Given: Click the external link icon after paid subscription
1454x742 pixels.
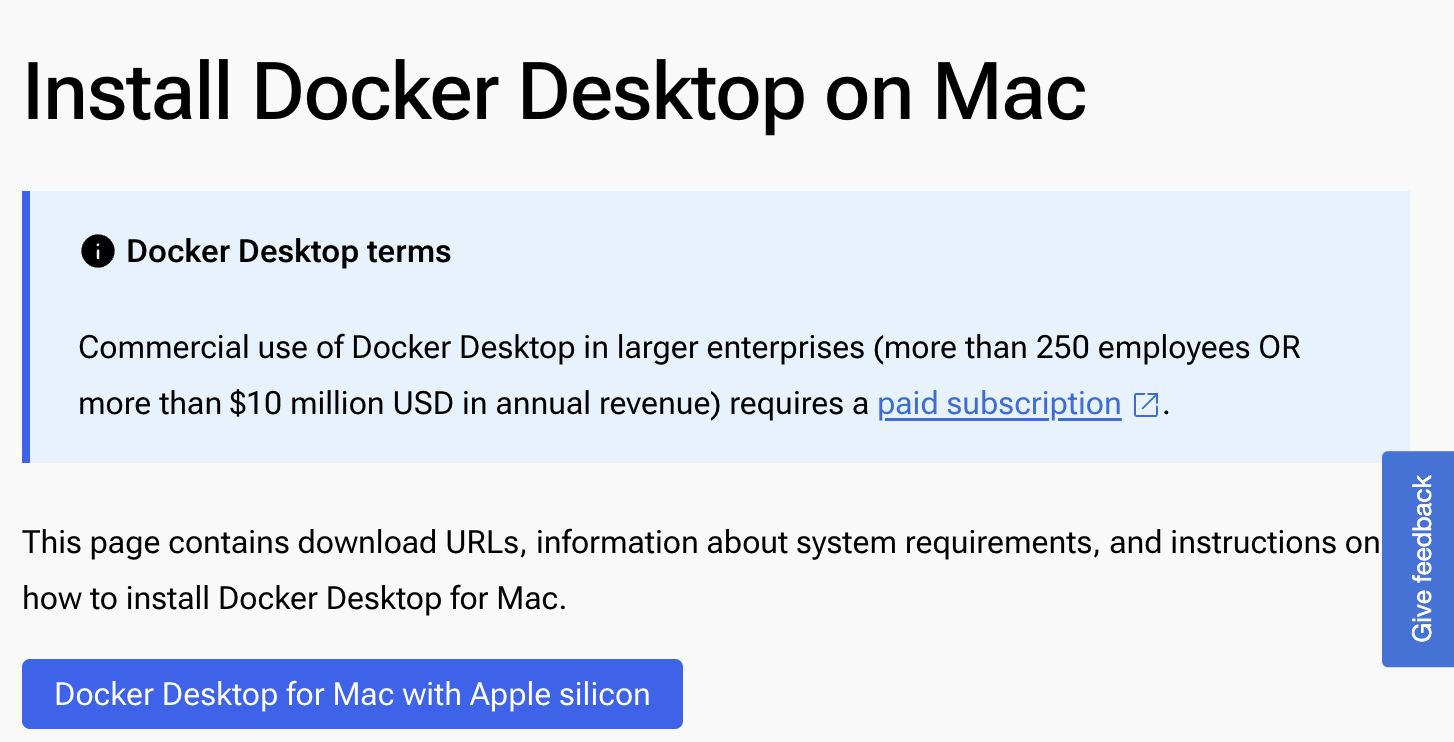Looking at the screenshot, I should (1145, 405).
